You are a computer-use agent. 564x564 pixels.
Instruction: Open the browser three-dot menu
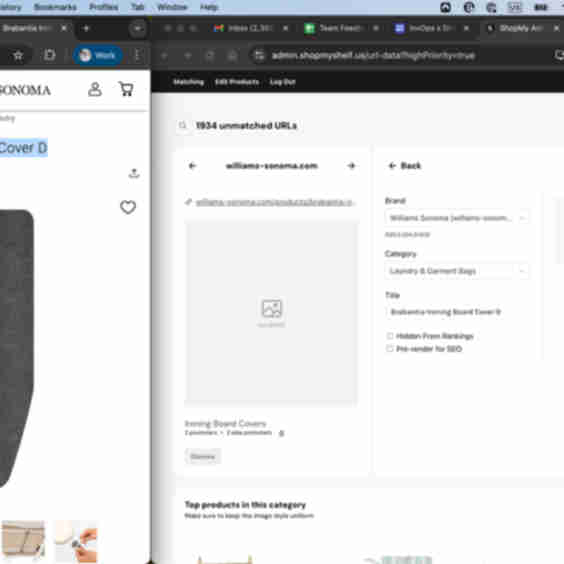(137, 55)
